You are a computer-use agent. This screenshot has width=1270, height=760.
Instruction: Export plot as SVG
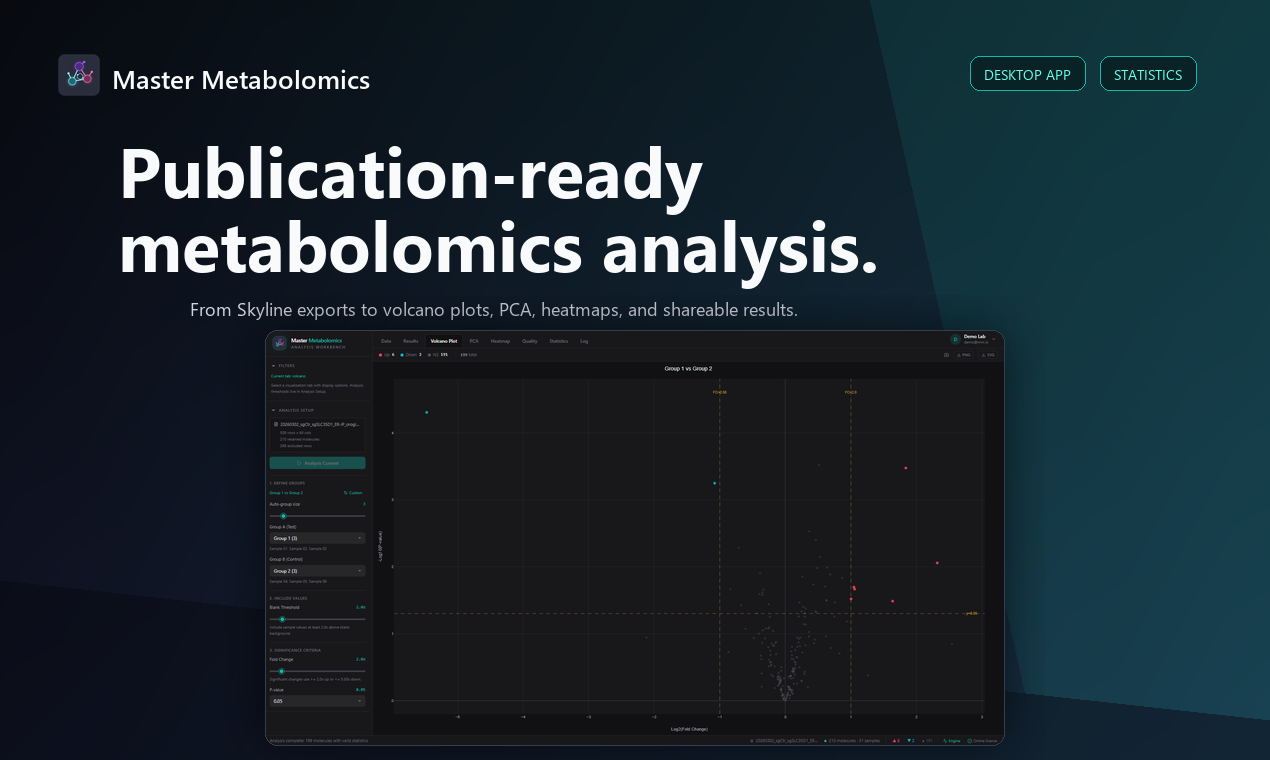[988, 355]
